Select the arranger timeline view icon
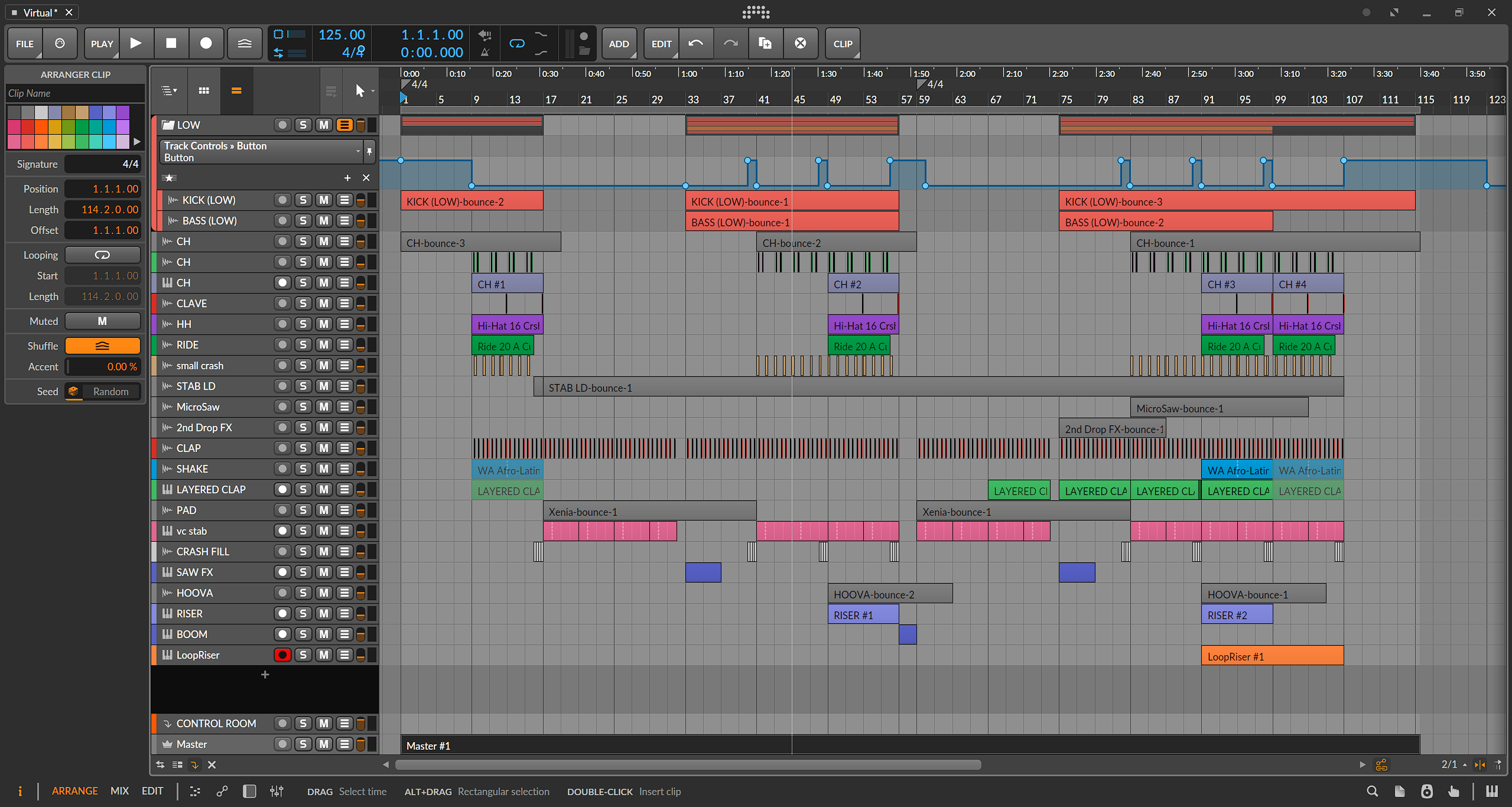 [236, 90]
